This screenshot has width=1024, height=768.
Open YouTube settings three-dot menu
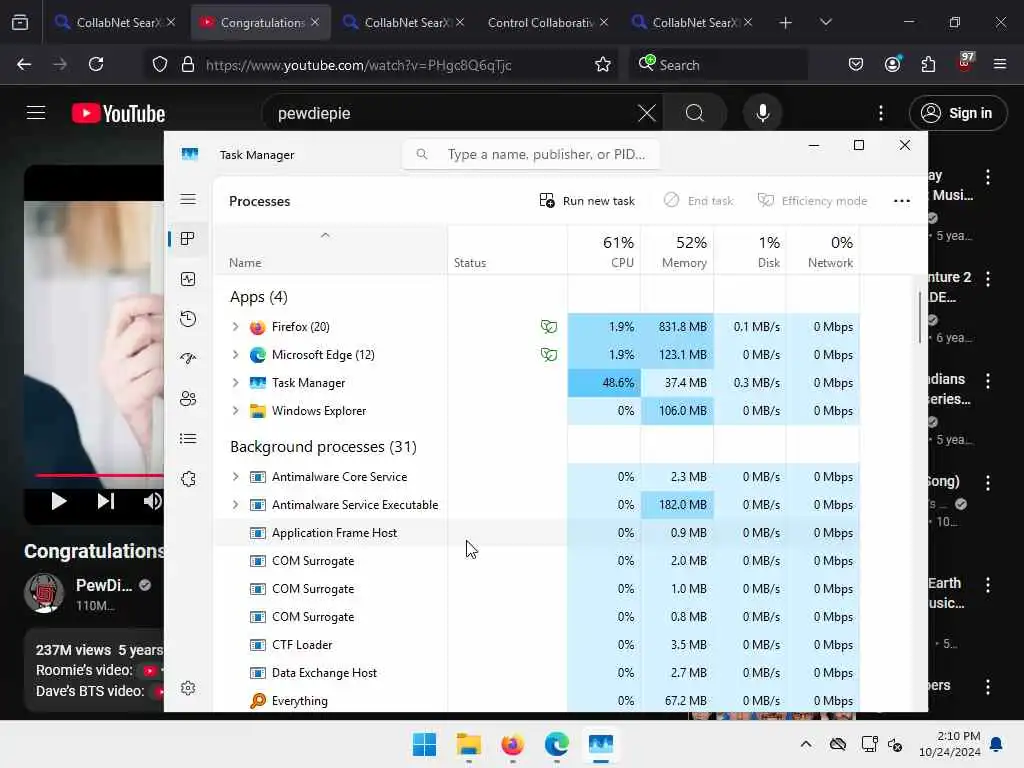coord(881,113)
